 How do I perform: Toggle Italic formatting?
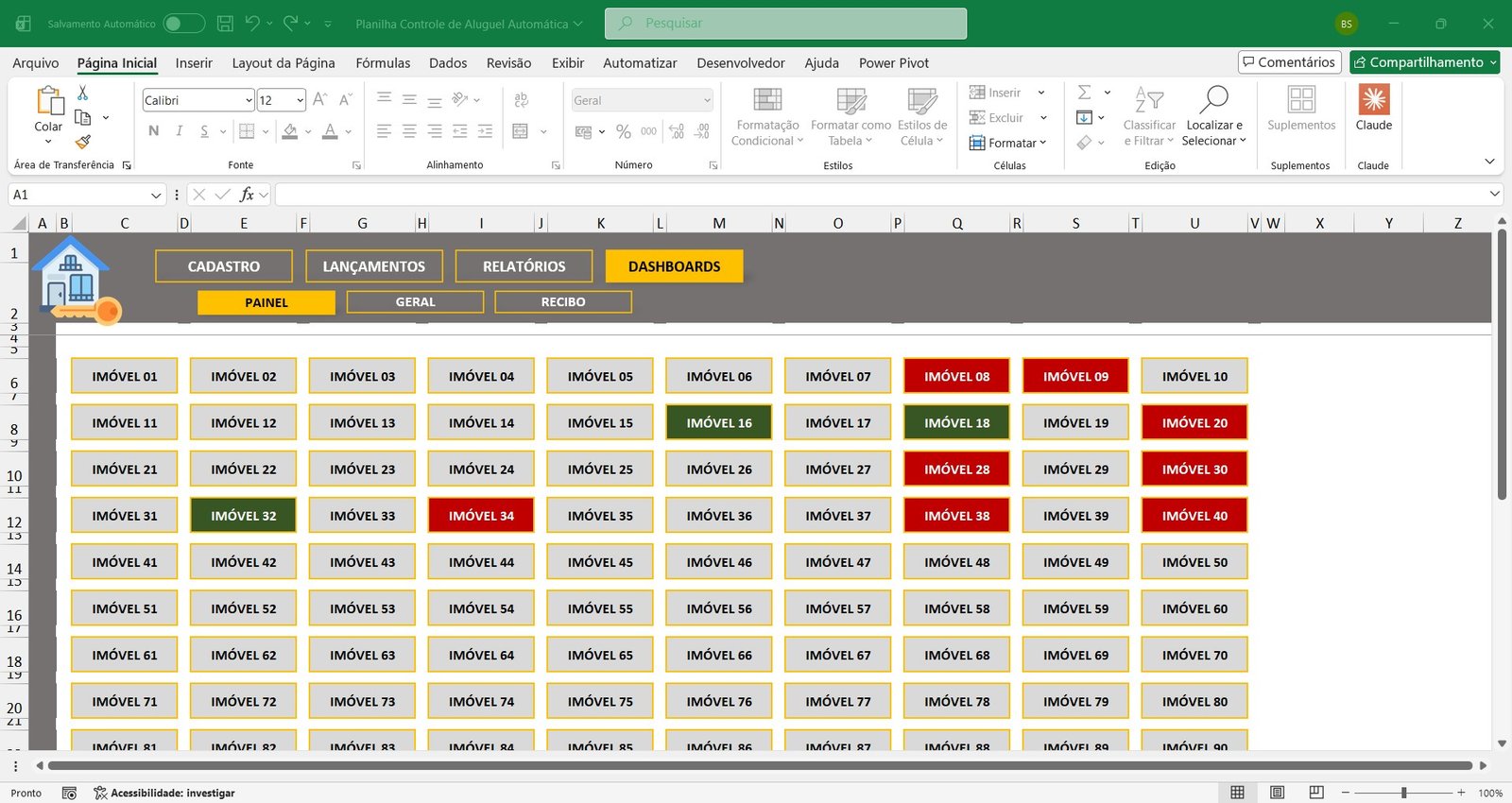pos(179,131)
